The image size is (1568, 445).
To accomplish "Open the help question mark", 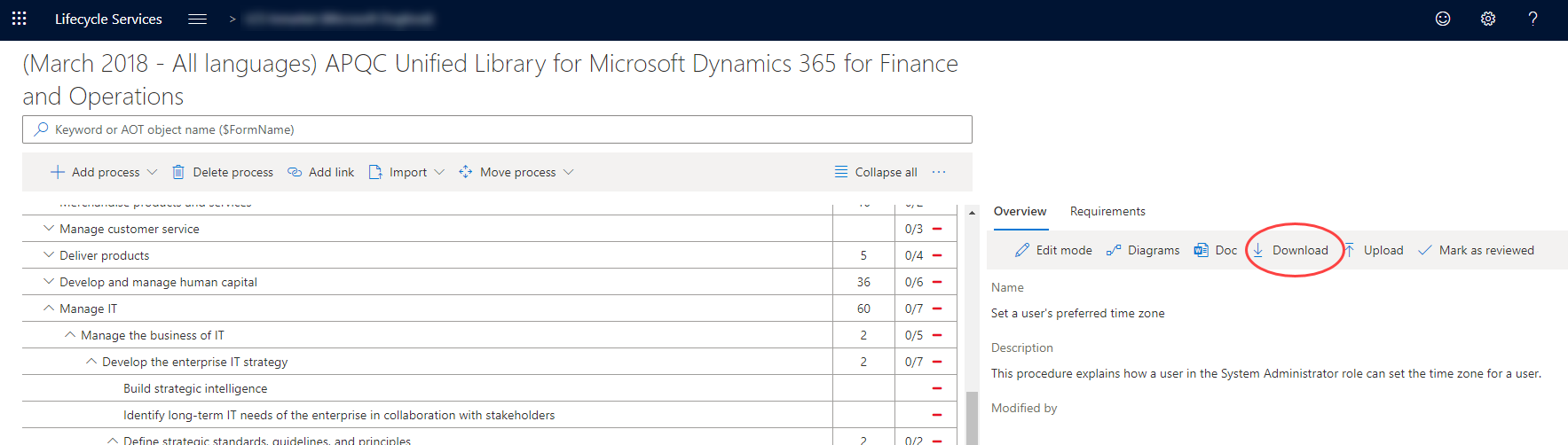I will coord(1533,19).
